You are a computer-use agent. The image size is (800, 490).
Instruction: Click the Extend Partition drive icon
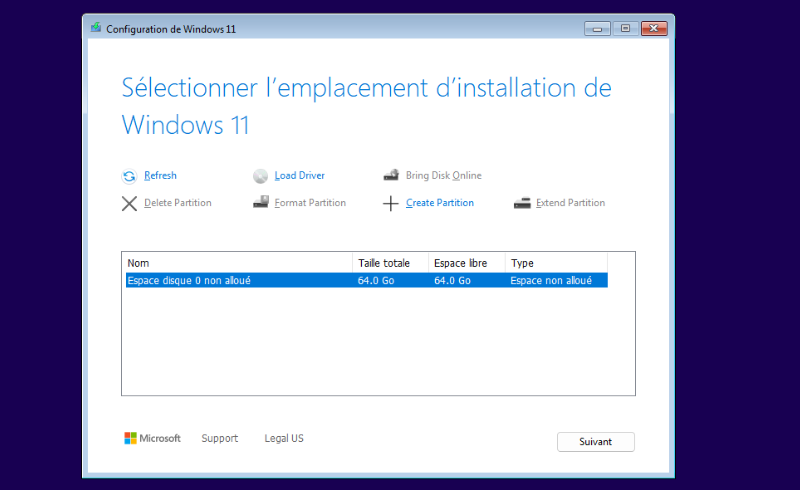522,203
